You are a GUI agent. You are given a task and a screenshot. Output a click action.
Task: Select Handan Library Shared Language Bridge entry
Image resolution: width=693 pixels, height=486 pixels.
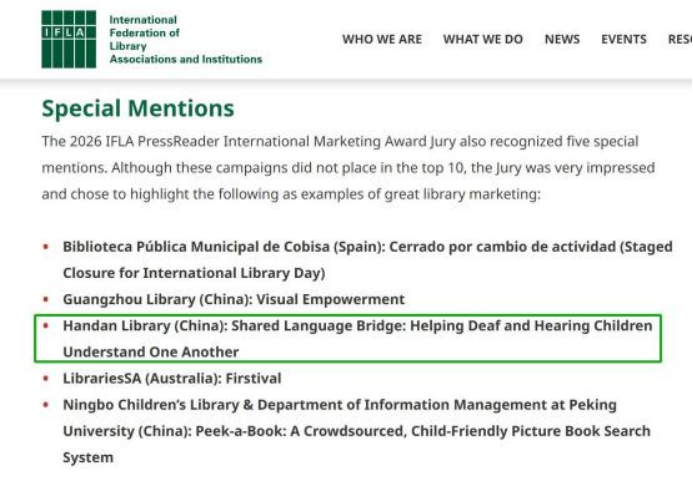[x=358, y=339]
